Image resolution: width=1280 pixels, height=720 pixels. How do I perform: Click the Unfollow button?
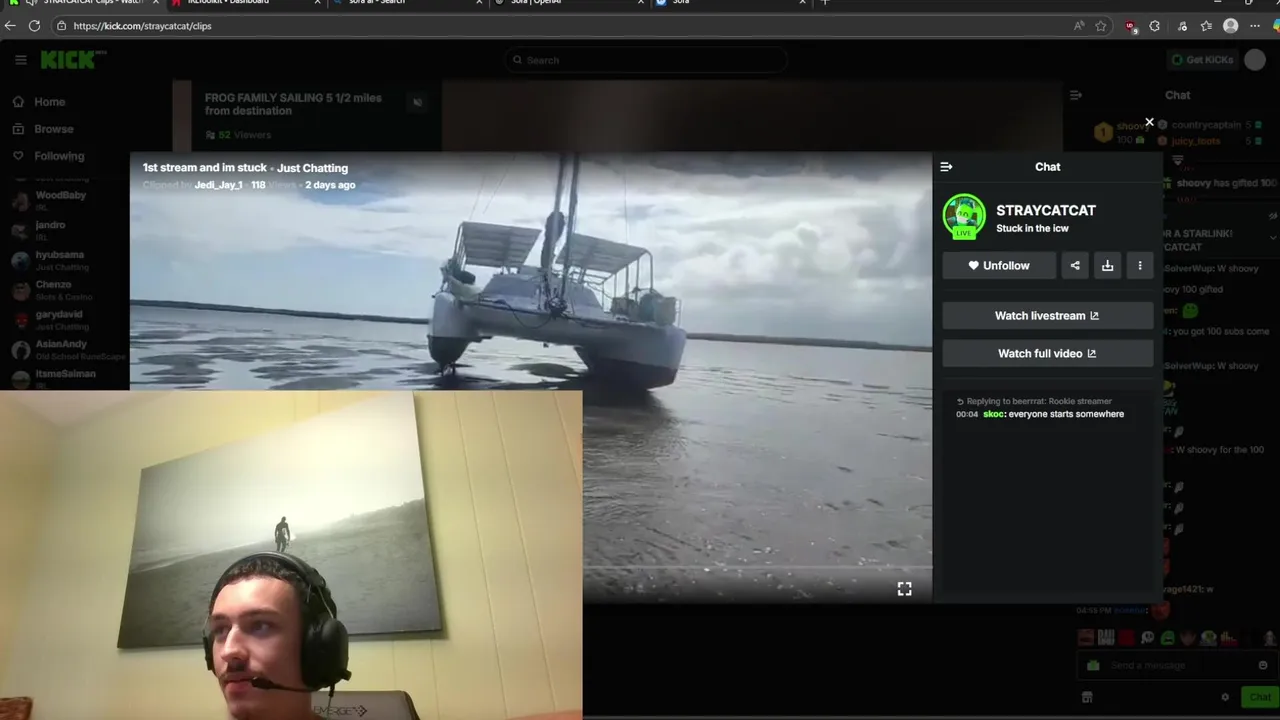(999, 265)
